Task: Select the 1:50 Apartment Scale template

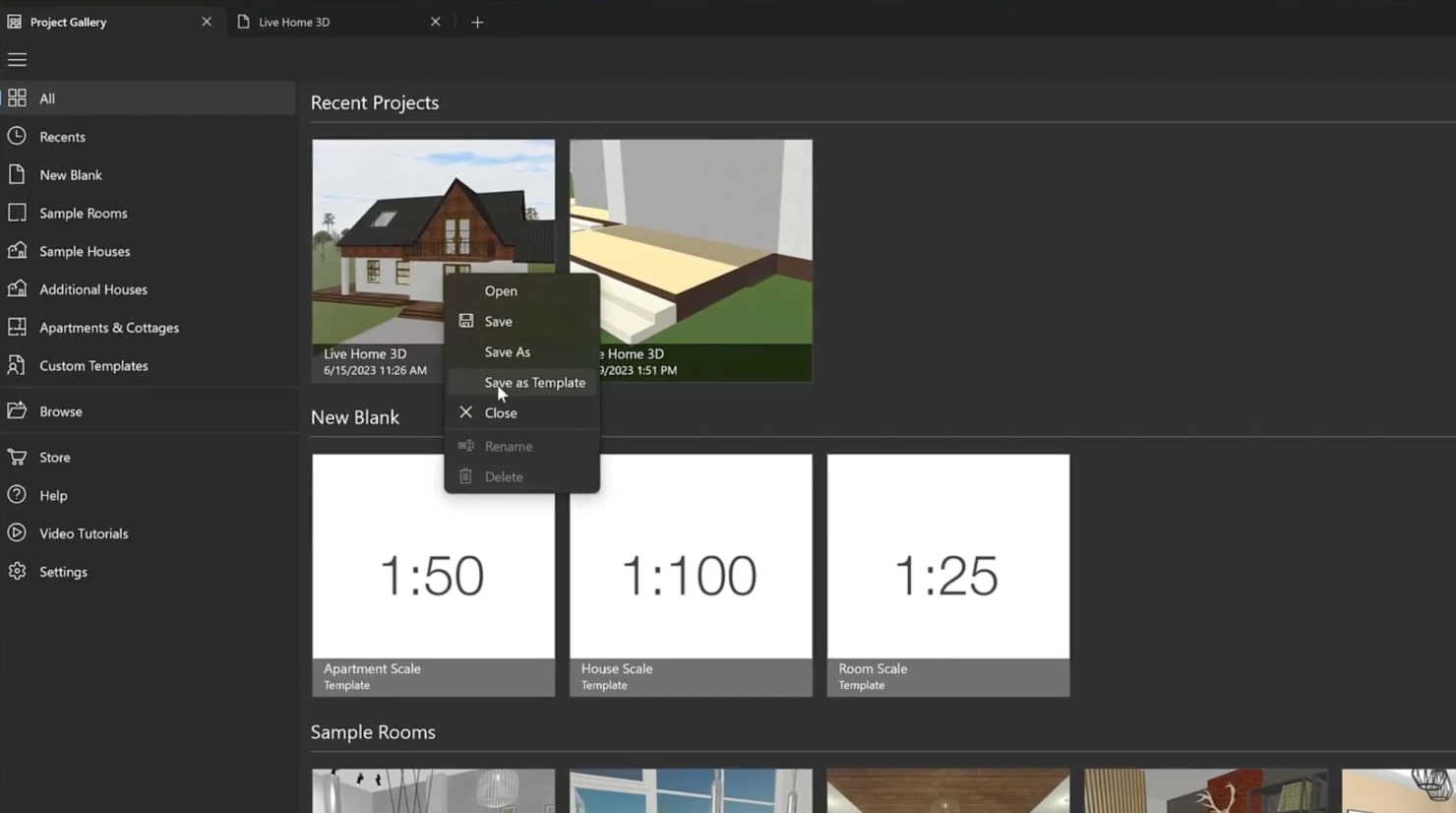Action: (434, 576)
